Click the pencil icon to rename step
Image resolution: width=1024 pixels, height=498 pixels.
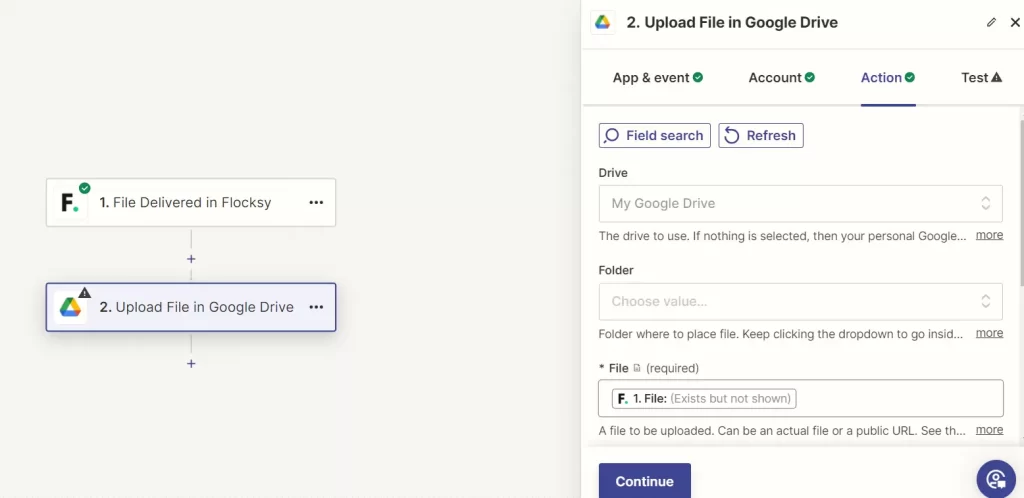991,22
